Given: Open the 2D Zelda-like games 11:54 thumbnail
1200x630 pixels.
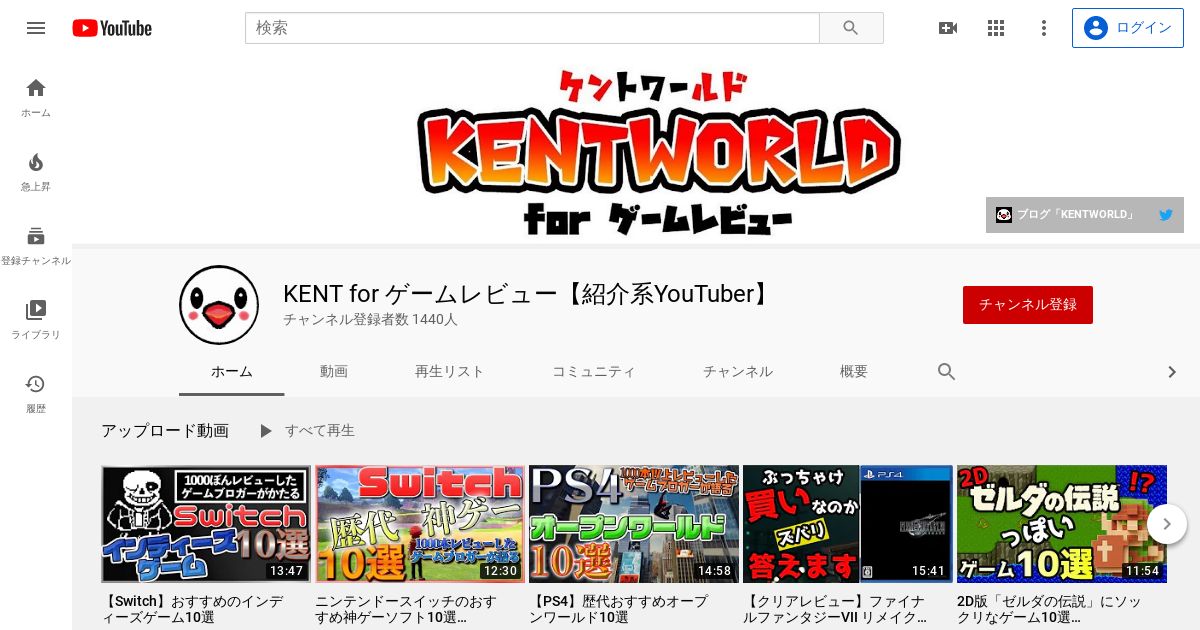Looking at the screenshot, I should point(1062,524).
